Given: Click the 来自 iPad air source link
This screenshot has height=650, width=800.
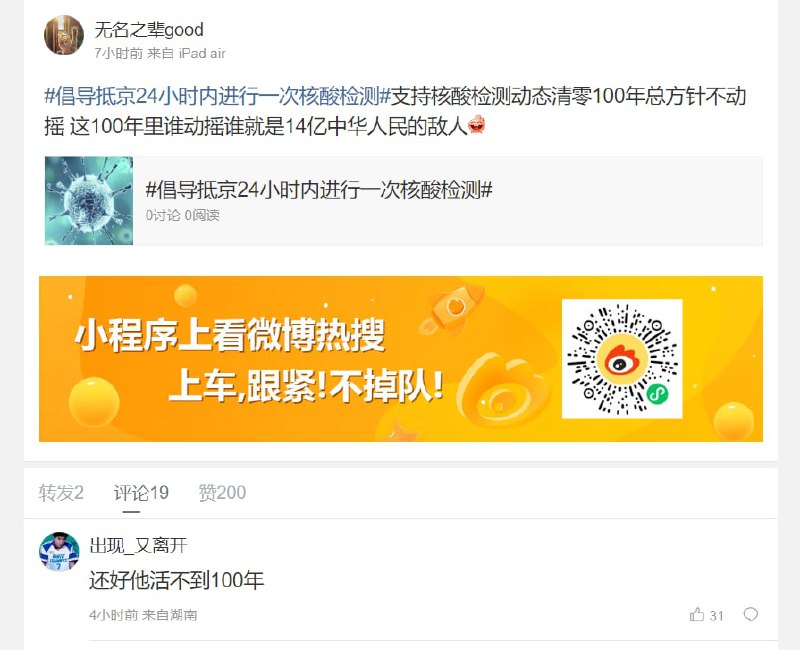Looking at the screenshot, I should [186, 53].
